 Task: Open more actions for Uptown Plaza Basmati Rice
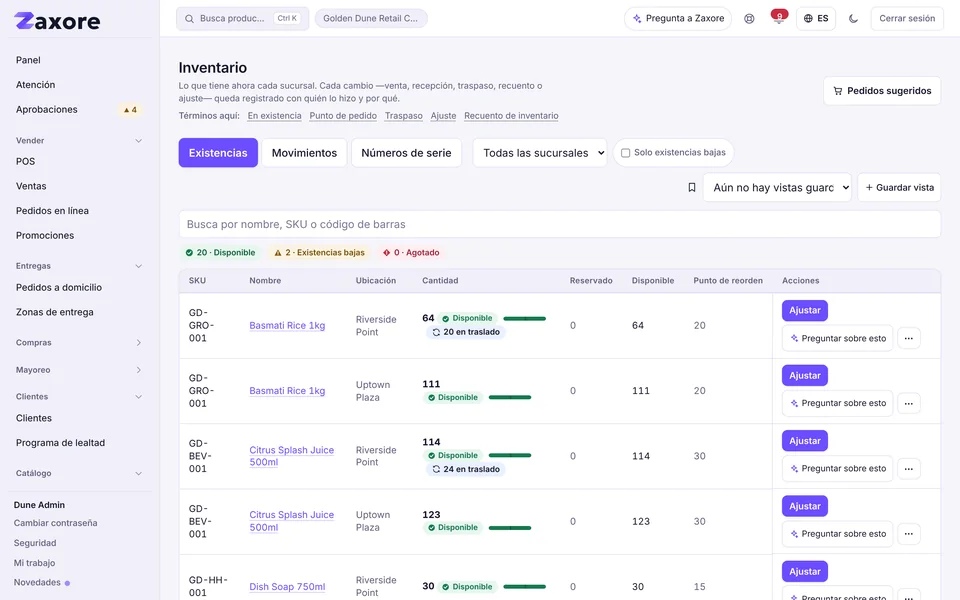[909, 403]
